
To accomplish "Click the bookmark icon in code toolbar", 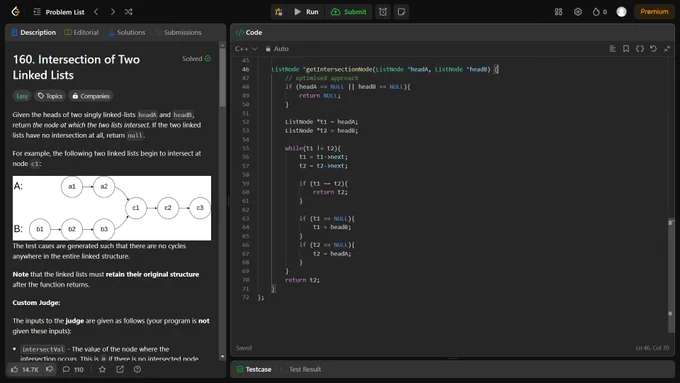I will (x=626, y=49).
